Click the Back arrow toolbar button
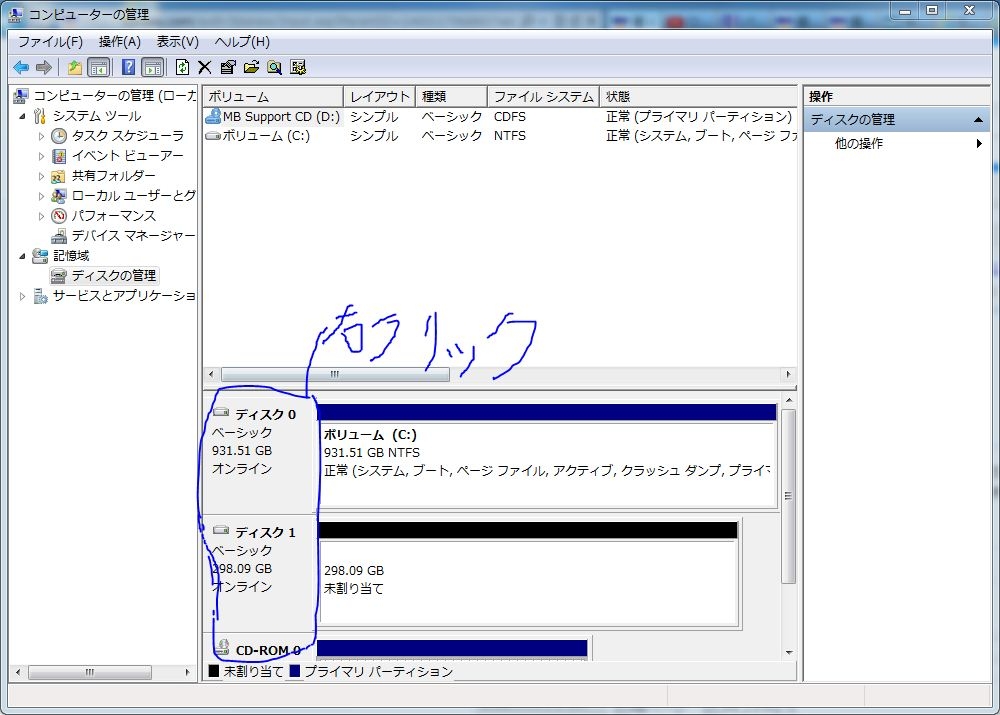This screenshot has width=1000, height=715. [x=21, y=67]
